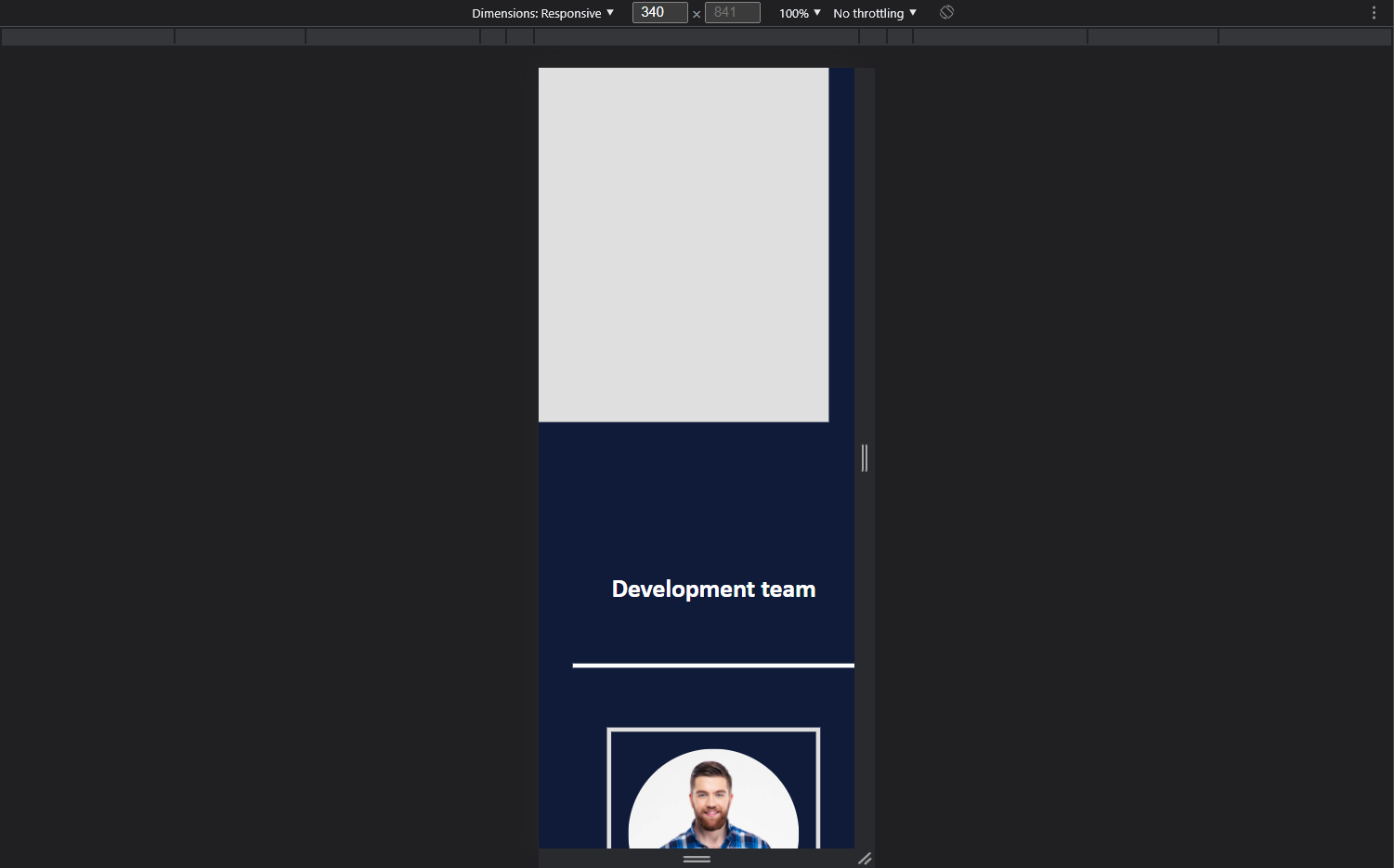Viewport: 1394px width, 868px height.
Task: Click the right-edge viewport width handle
Action: [865, 458]
